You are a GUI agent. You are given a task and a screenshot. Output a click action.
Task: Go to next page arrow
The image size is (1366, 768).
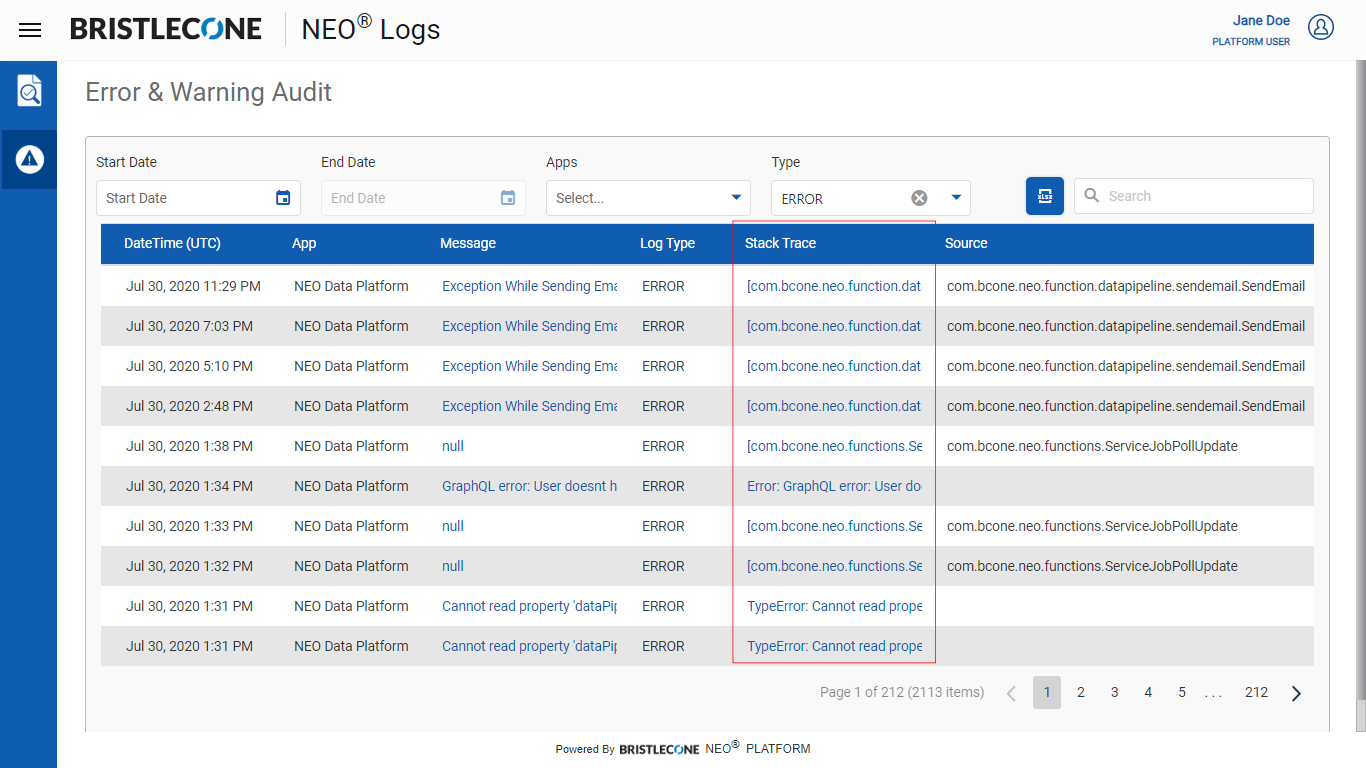[1296, 693]
